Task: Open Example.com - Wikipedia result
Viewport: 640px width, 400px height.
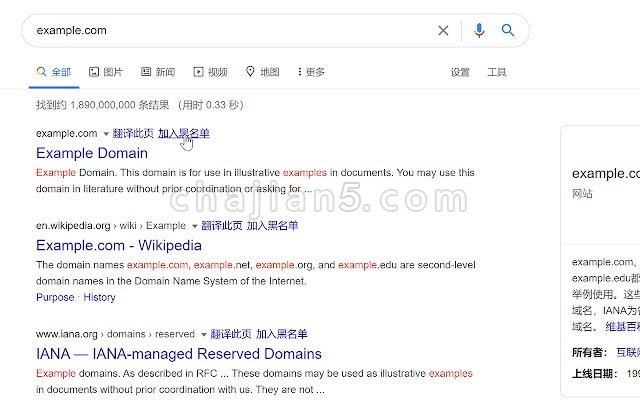Action: (x=119, y=245)
